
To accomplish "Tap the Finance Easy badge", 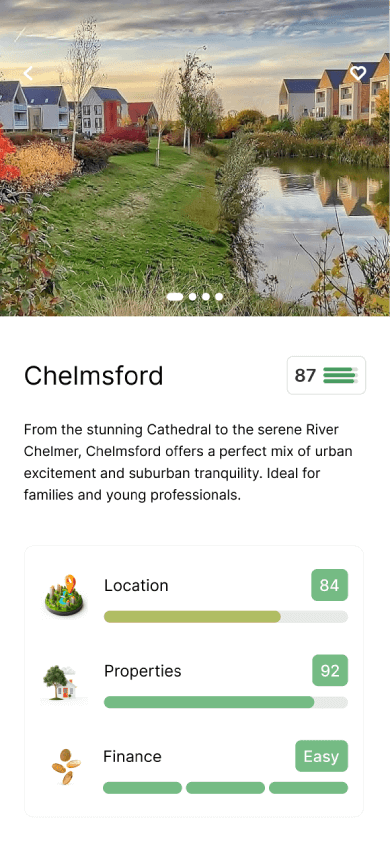I will coord(322,756).
